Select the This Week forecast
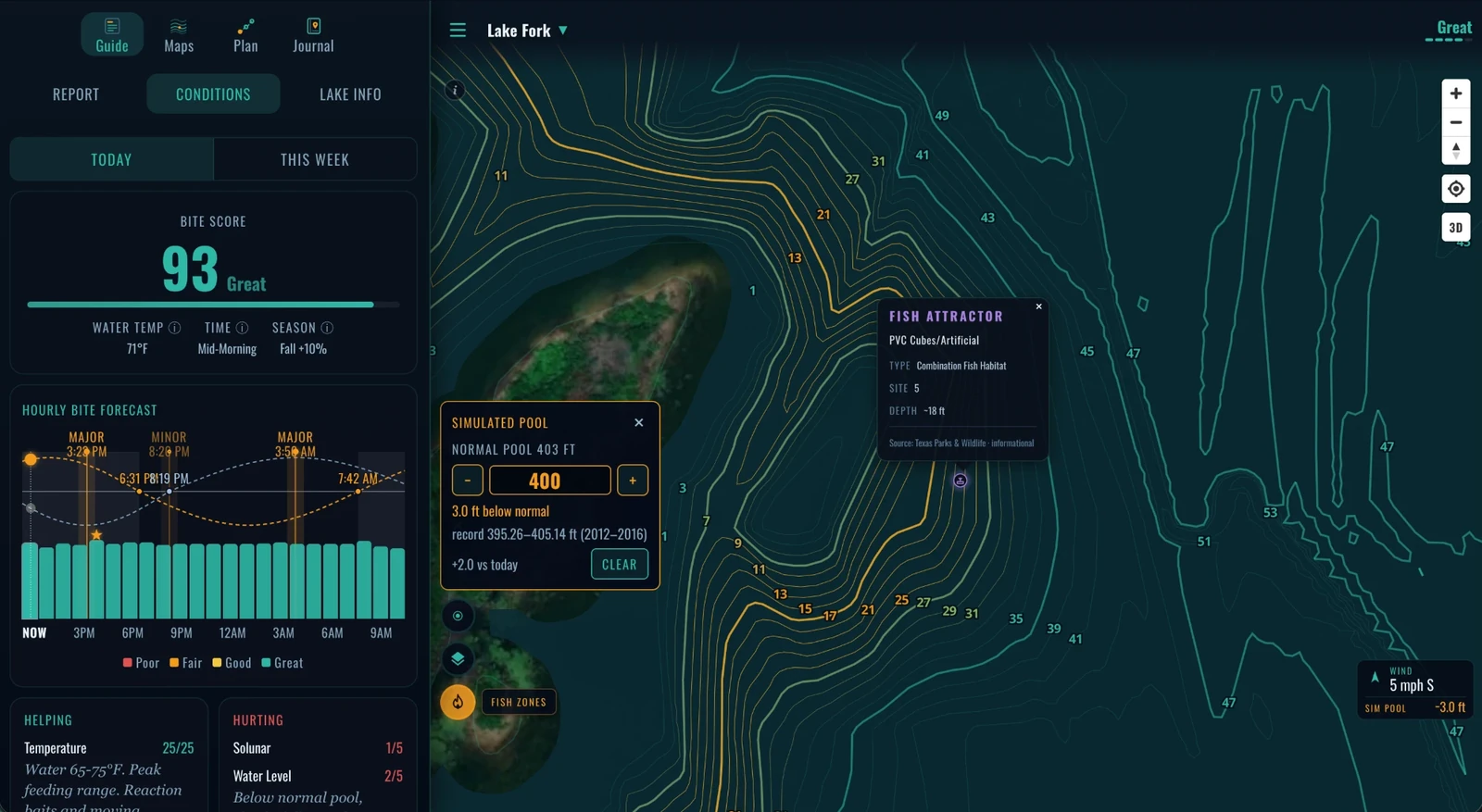Screen dimensions: 1482x812 pos(315,159)
